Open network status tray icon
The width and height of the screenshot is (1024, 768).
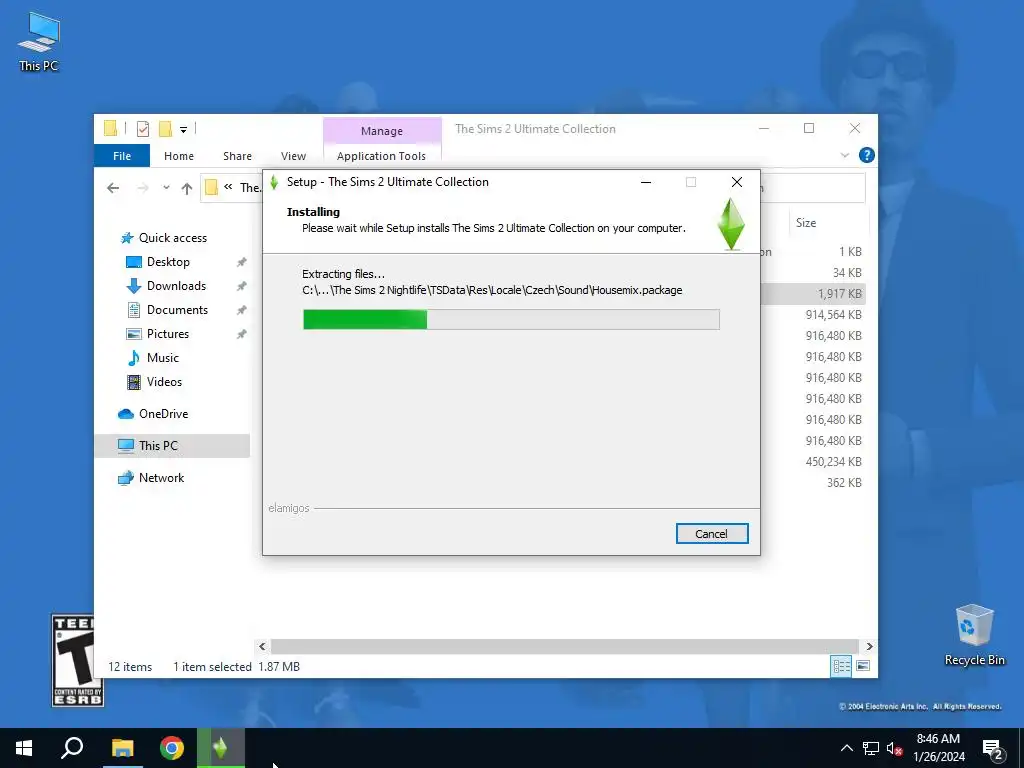tap(871, 748)
